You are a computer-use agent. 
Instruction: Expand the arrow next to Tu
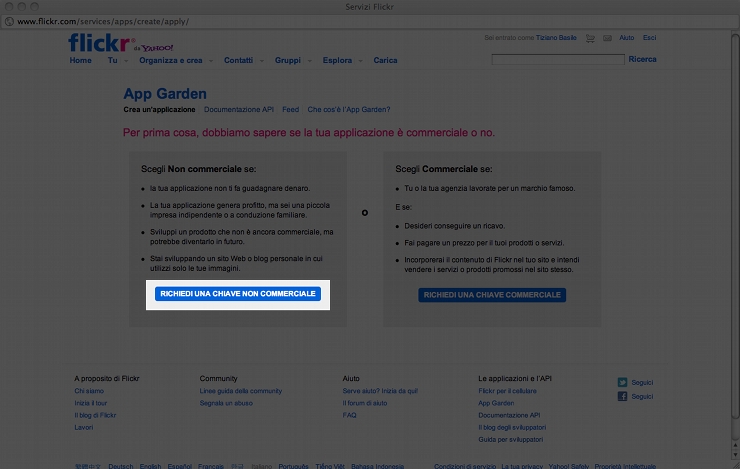pyautogui.click(x=126, y=61)
